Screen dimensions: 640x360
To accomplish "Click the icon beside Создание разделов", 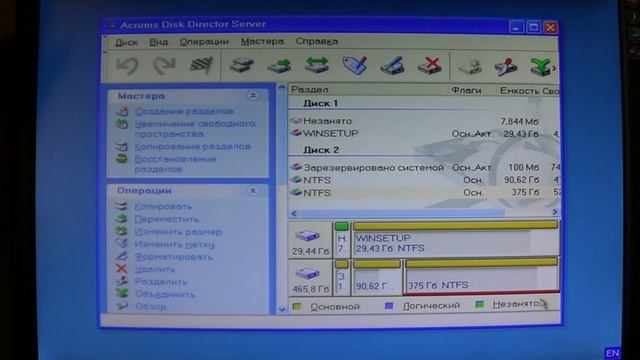I will click(122, 111).
